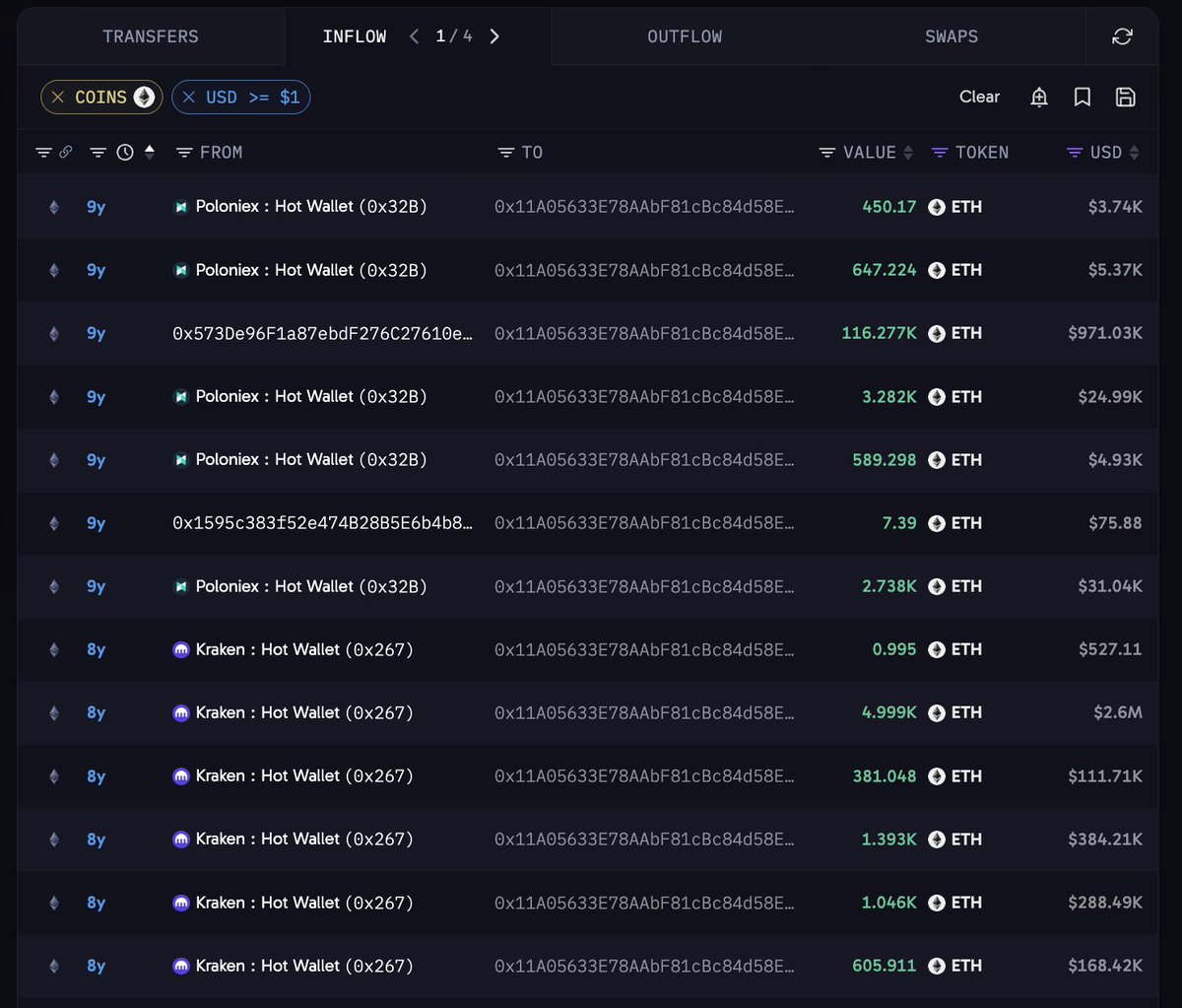Bookmark the current filter view
This screenshot has height=1008, width=1182.
point(1083,97)
